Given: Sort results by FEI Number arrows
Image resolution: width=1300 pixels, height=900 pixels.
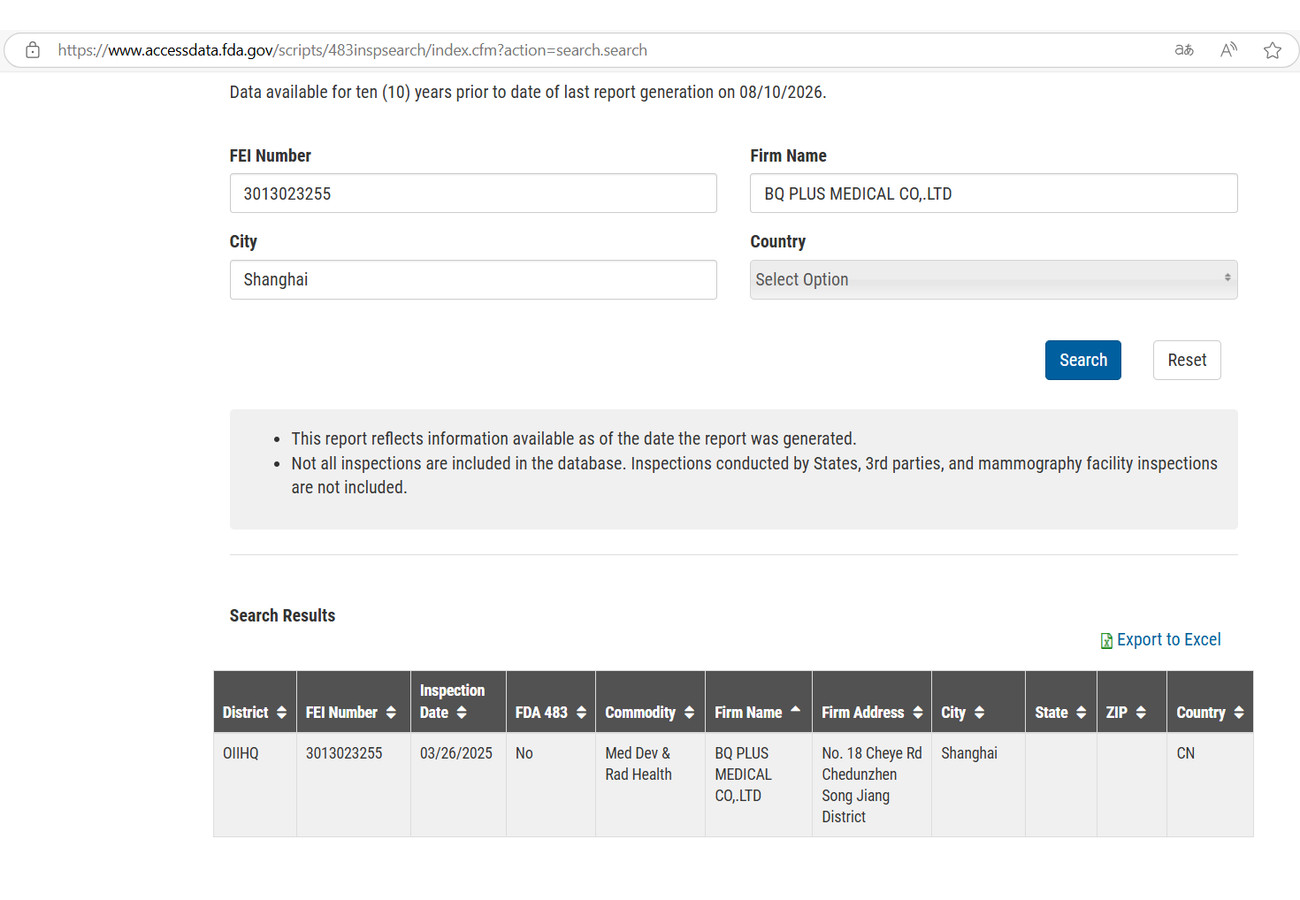Looking at the screenshot, I should pyautogui.click(x=391, y=713).
